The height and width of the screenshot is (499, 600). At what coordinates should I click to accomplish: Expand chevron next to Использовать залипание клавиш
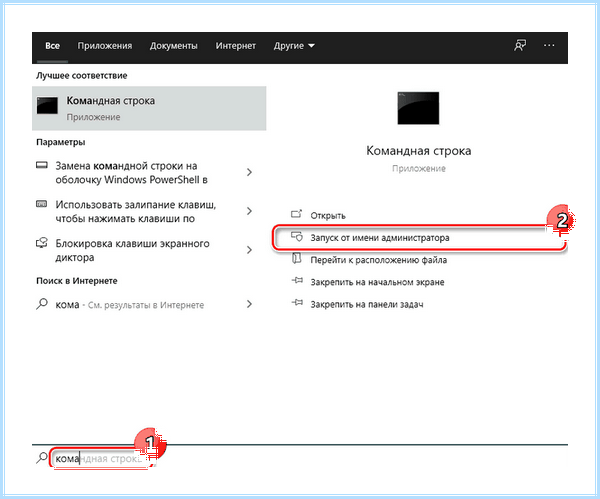pyautogui.click(x=249, y=211)
